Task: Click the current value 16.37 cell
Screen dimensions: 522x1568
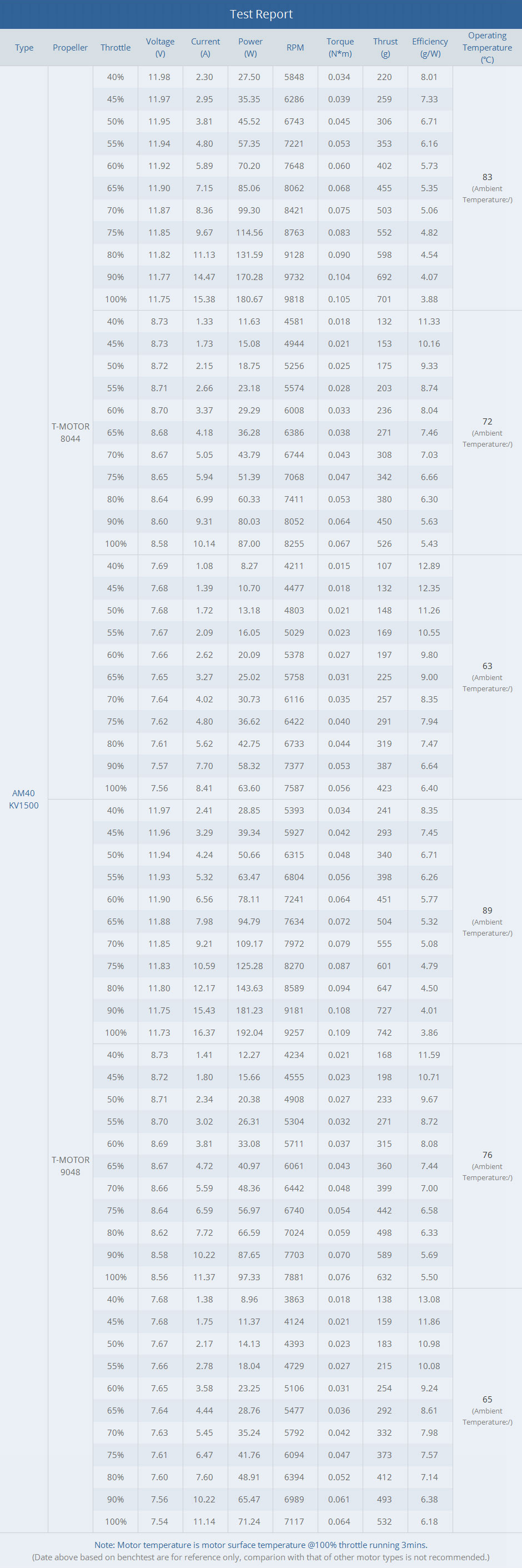Action: click(204, 1032)
